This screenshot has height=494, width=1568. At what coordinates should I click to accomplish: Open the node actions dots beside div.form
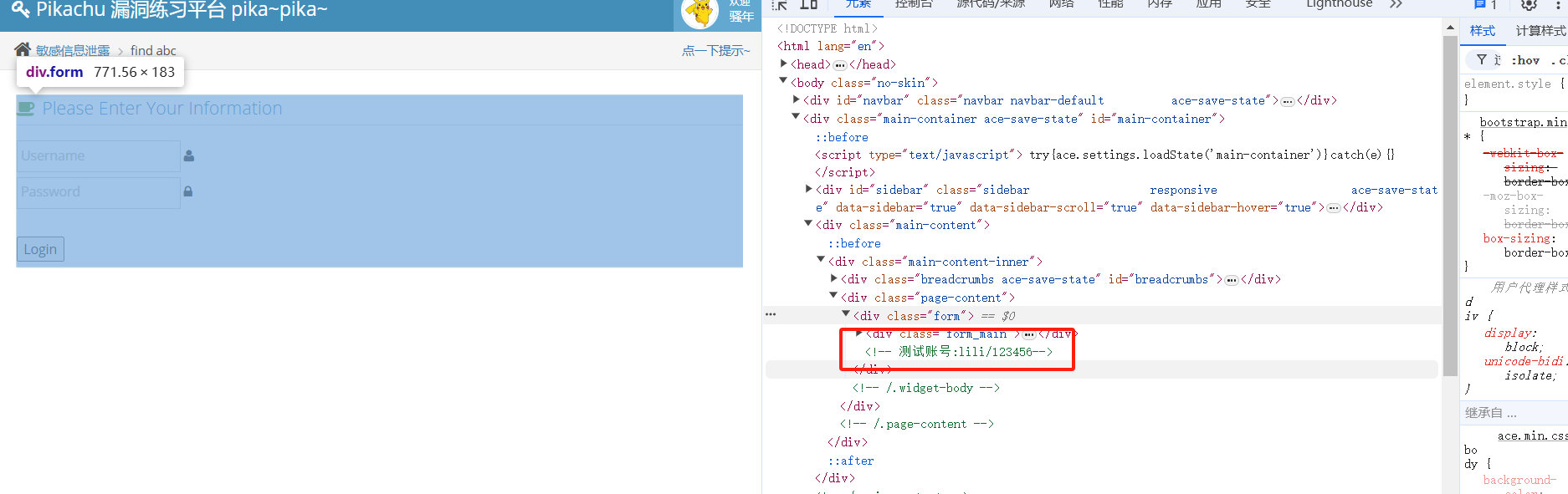[x=771, y=315]
